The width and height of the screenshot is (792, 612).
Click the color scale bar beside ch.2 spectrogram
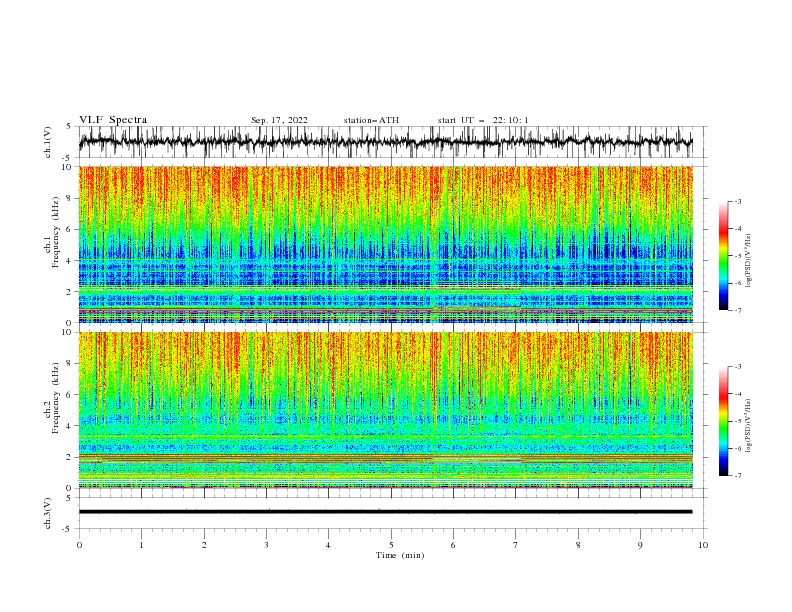pos(723,421)
